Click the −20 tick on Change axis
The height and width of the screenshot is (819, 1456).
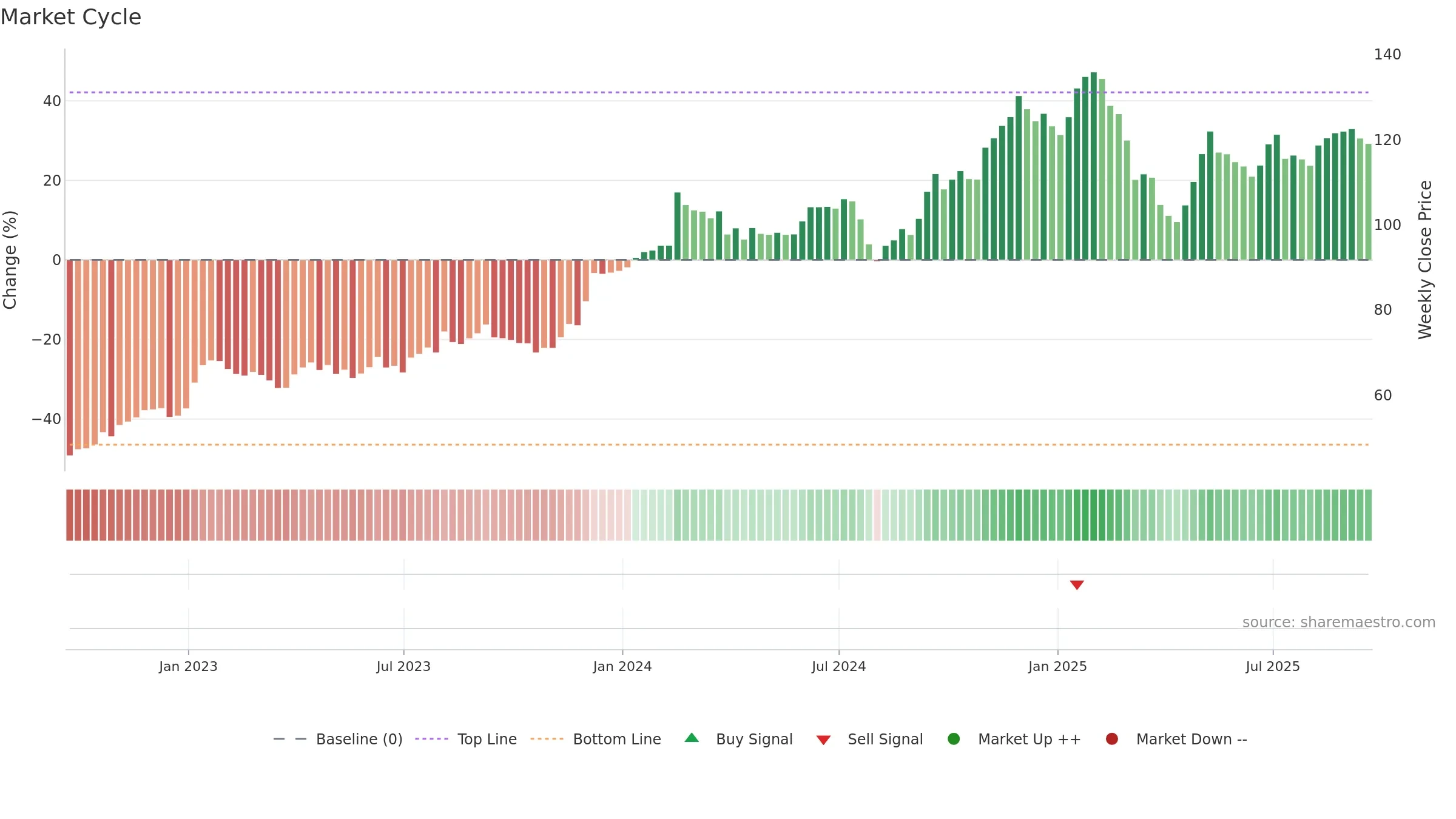tap(46, 340)
